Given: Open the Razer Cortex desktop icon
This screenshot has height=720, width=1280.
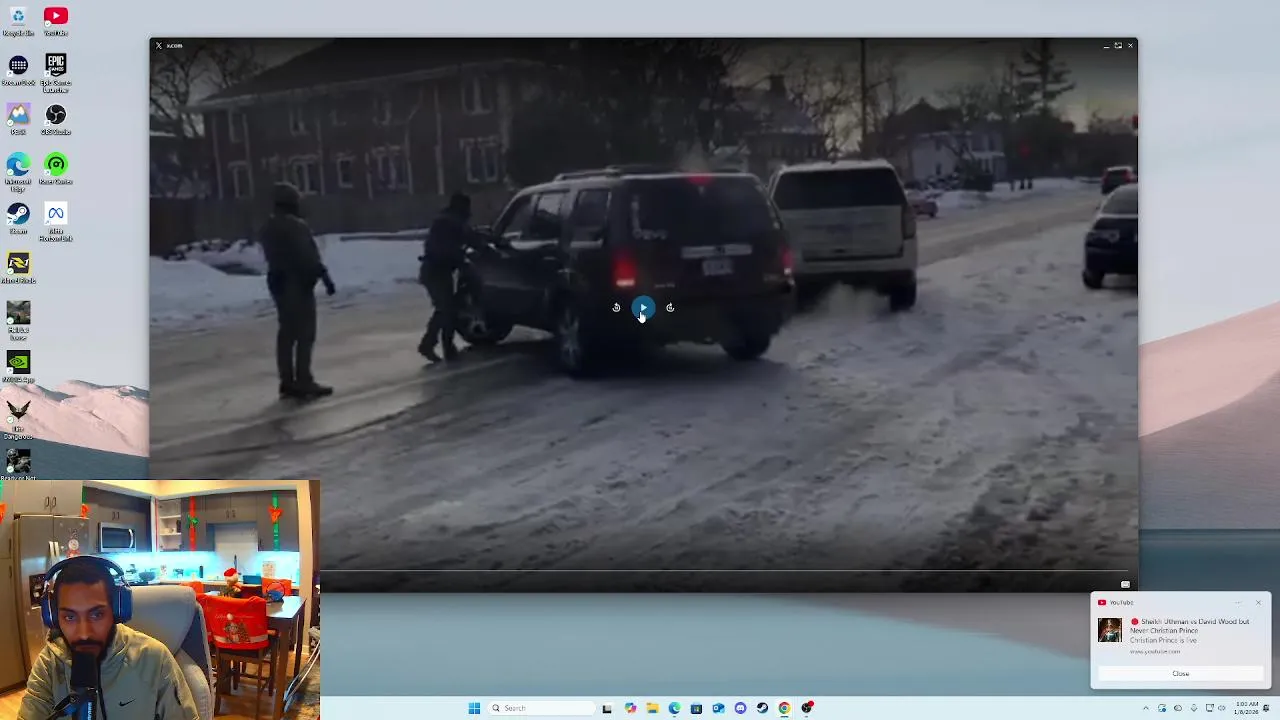Looking at the screenshot, I should coord(56,169).
